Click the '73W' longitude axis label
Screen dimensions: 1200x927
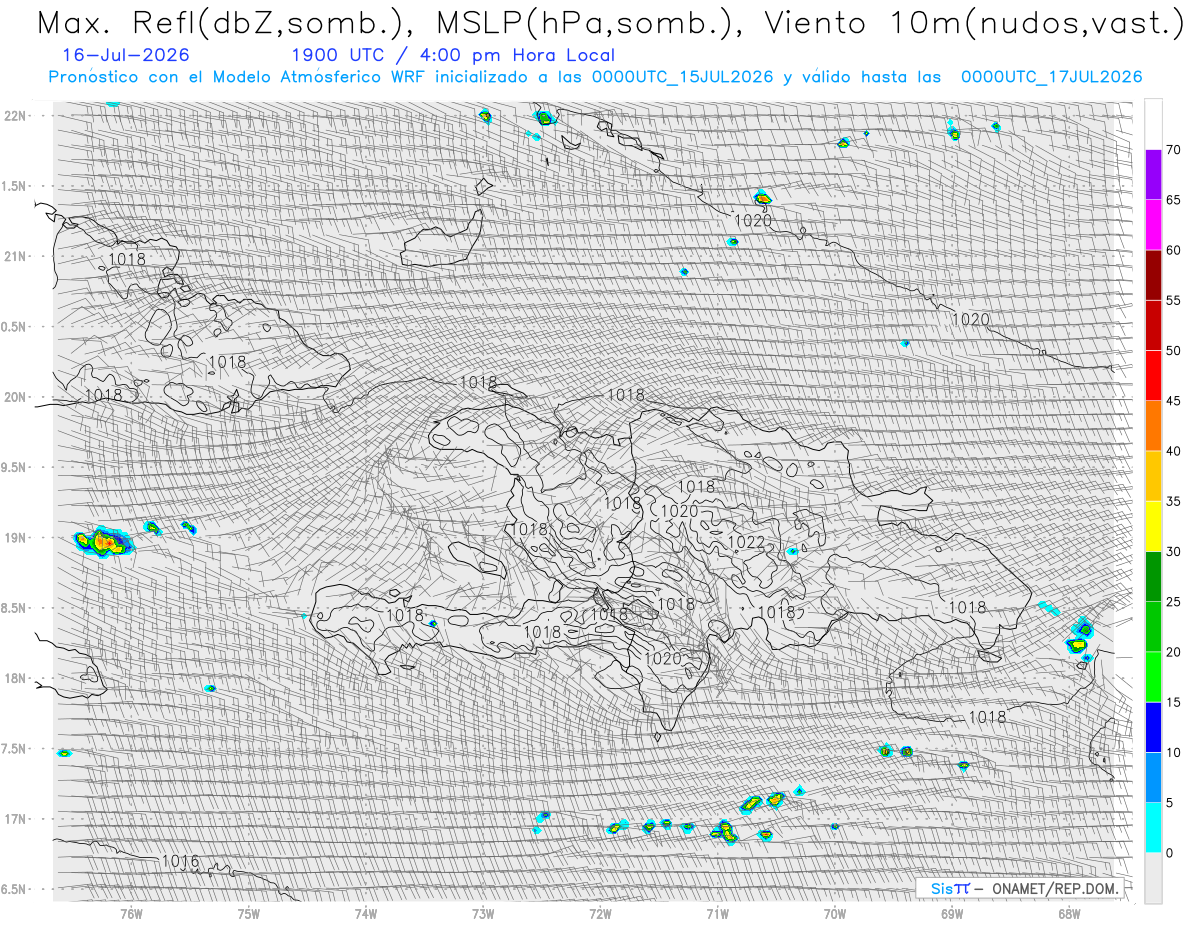(x=483, y=912)
